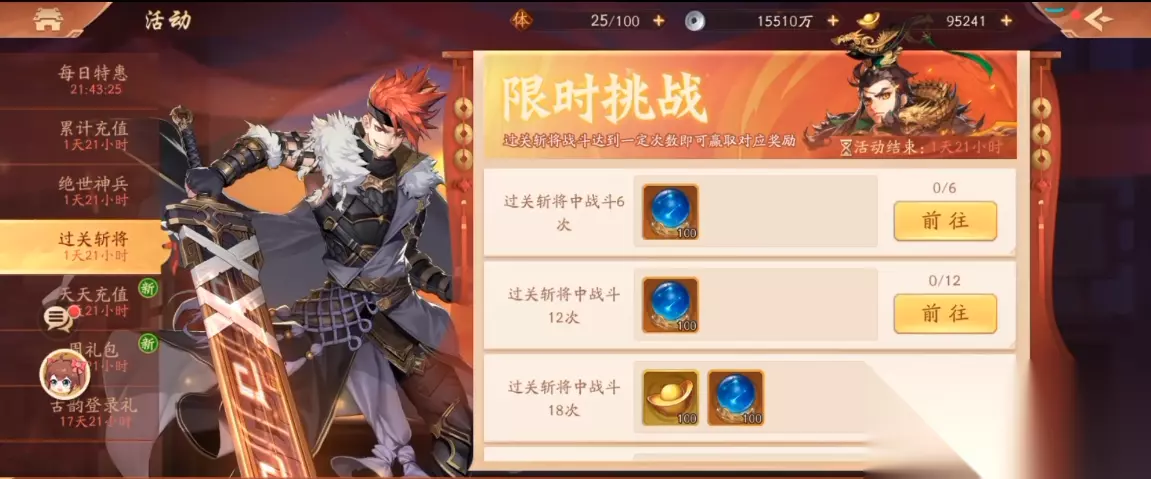
Task: Click the back arrow icon
Action: (1097, 20)
